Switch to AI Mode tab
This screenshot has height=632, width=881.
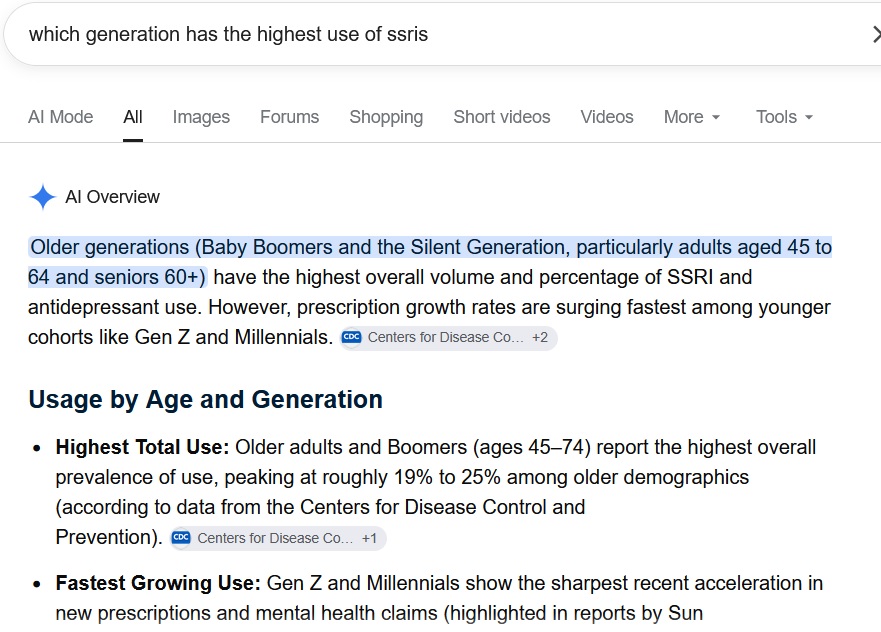[61, 117]
